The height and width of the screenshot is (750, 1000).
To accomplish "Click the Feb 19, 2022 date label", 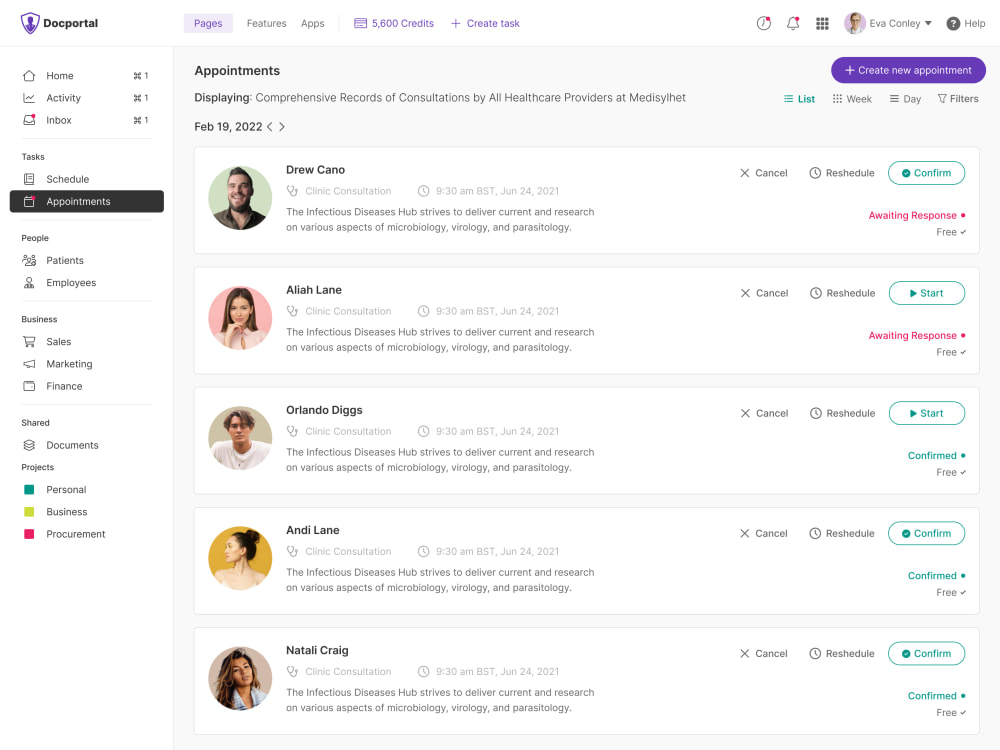I will click(228, 127).
